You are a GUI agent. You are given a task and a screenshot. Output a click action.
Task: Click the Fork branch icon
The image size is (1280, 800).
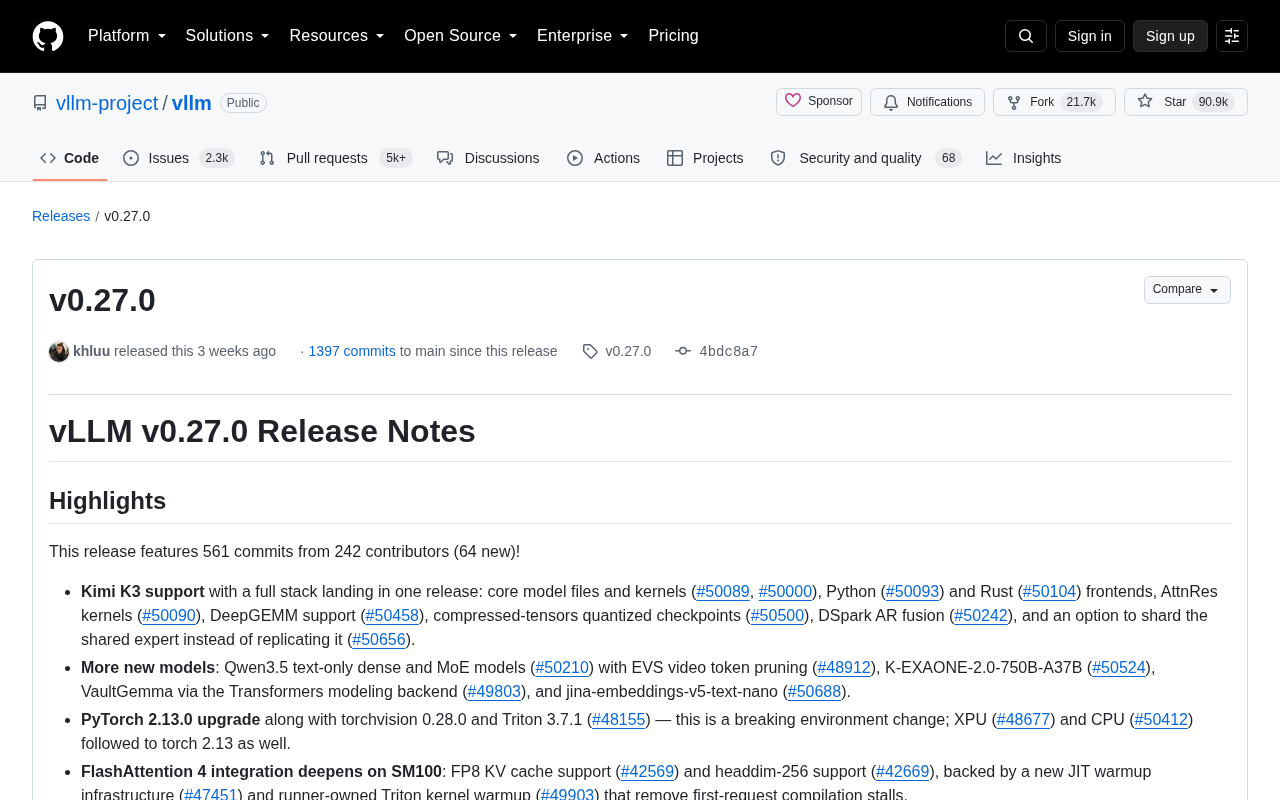[x=1014, y=102]
